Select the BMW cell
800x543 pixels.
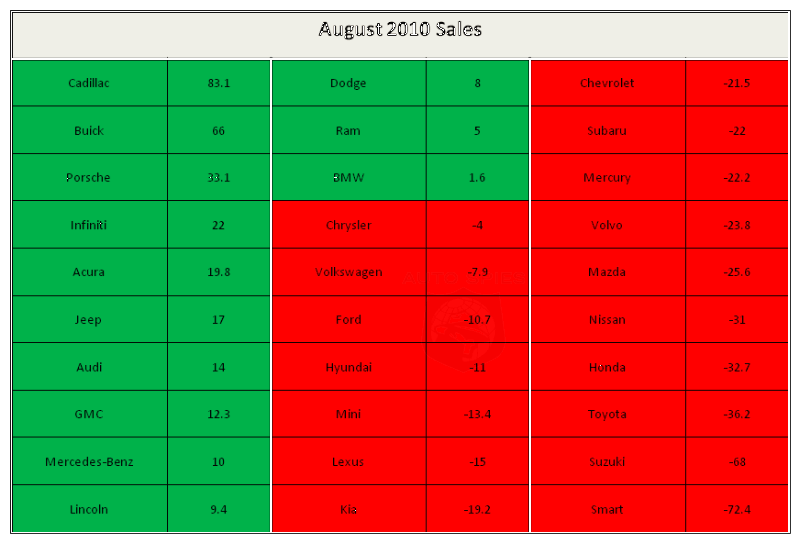349,177
